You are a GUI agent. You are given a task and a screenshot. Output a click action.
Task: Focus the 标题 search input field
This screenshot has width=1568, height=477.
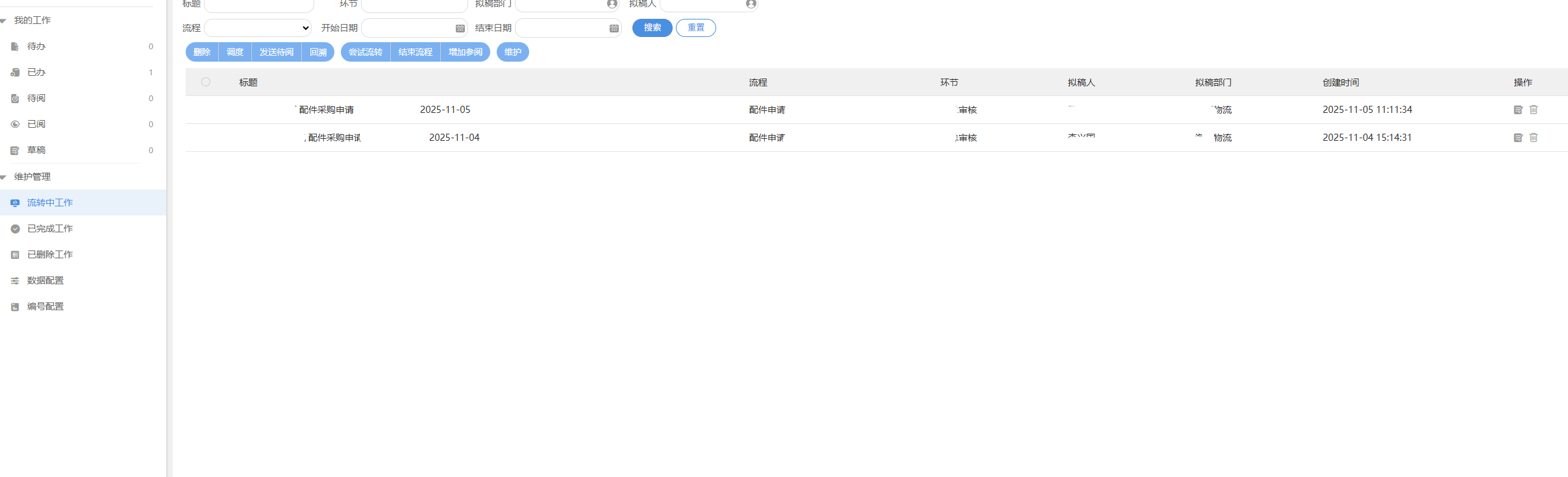click(x=259, y=5)
